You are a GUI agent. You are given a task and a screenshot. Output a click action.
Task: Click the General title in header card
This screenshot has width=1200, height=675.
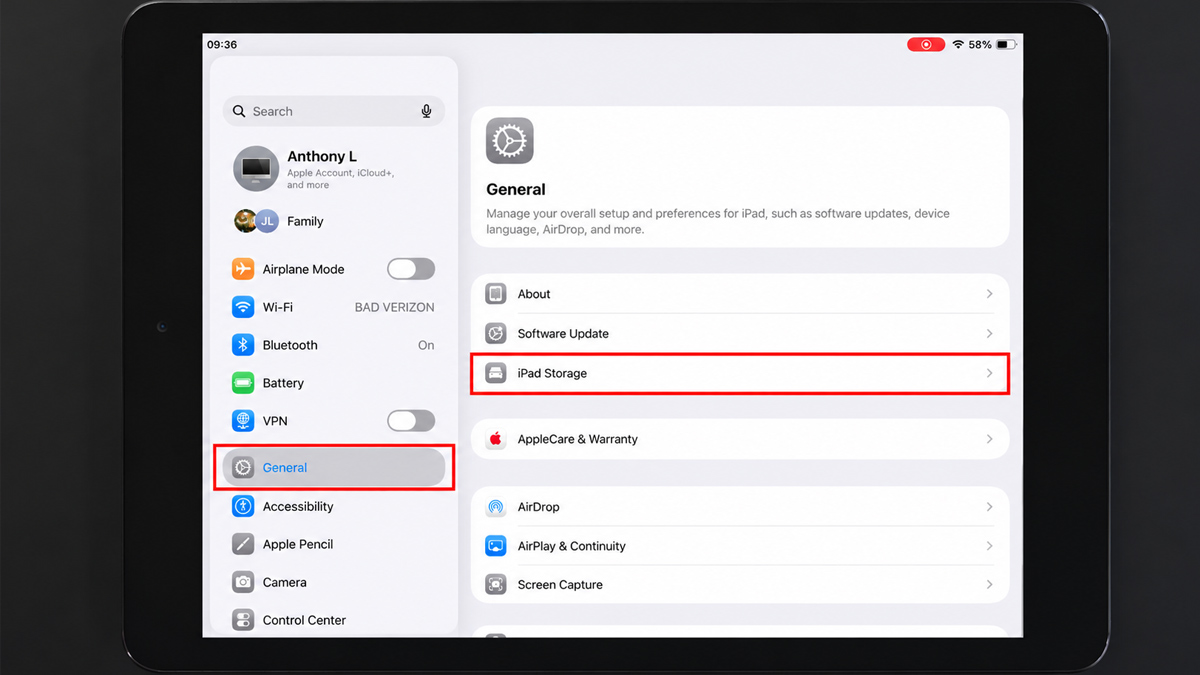pyautogui.click(x=516, y=189)
